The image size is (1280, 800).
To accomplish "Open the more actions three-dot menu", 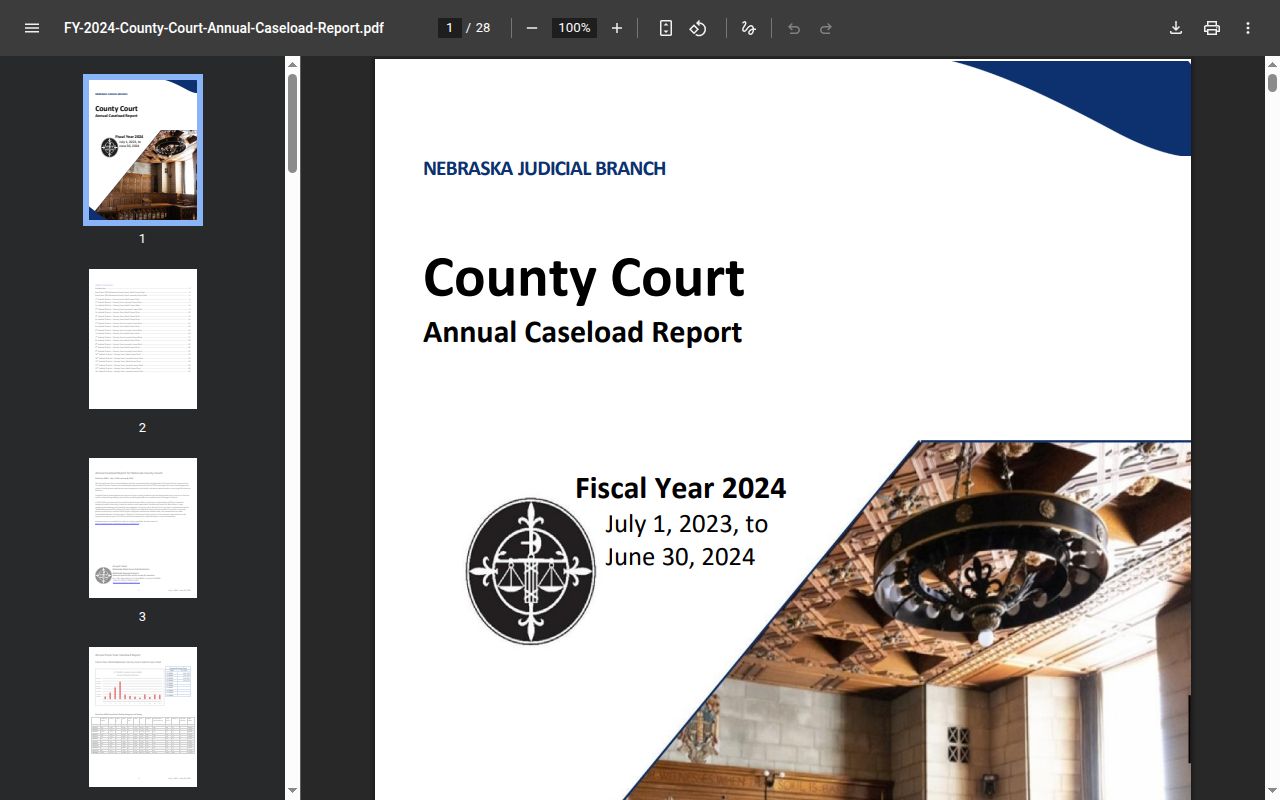I will click(1248, 28).
